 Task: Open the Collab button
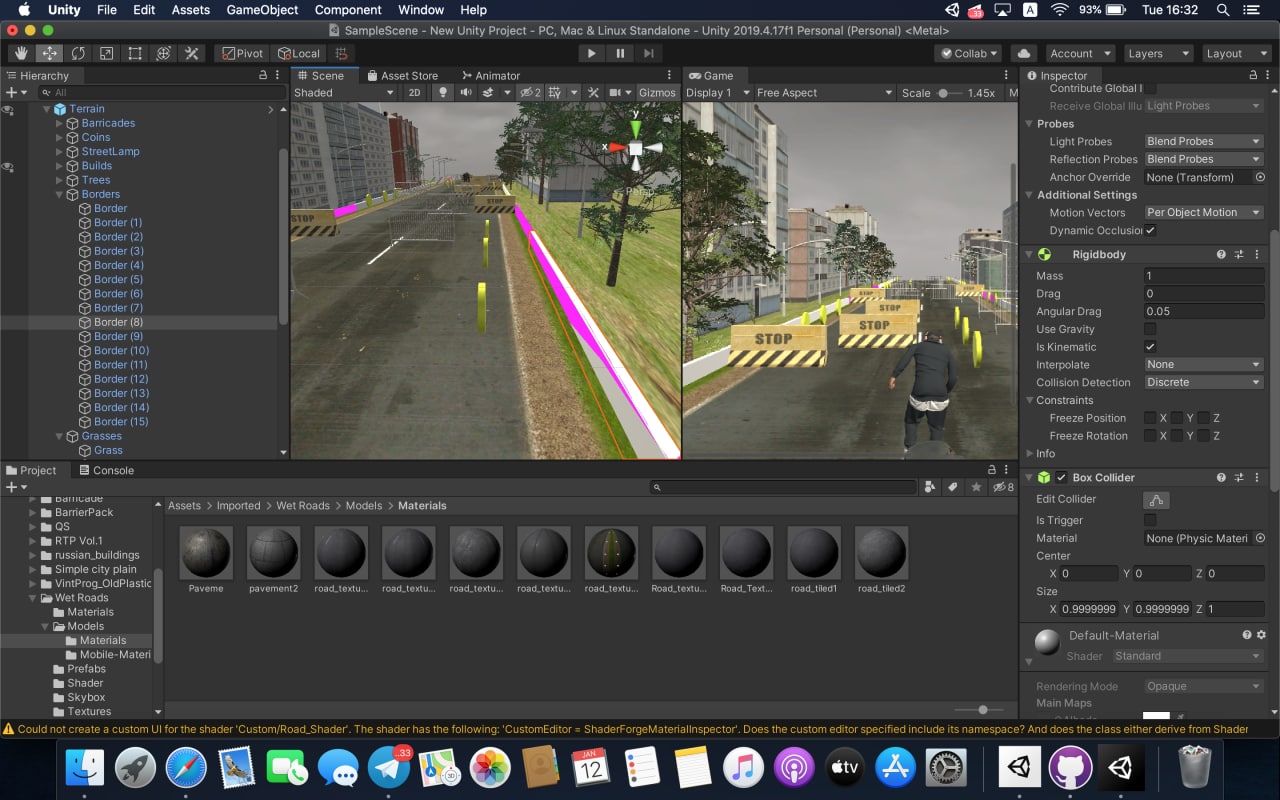pos(969,53)
